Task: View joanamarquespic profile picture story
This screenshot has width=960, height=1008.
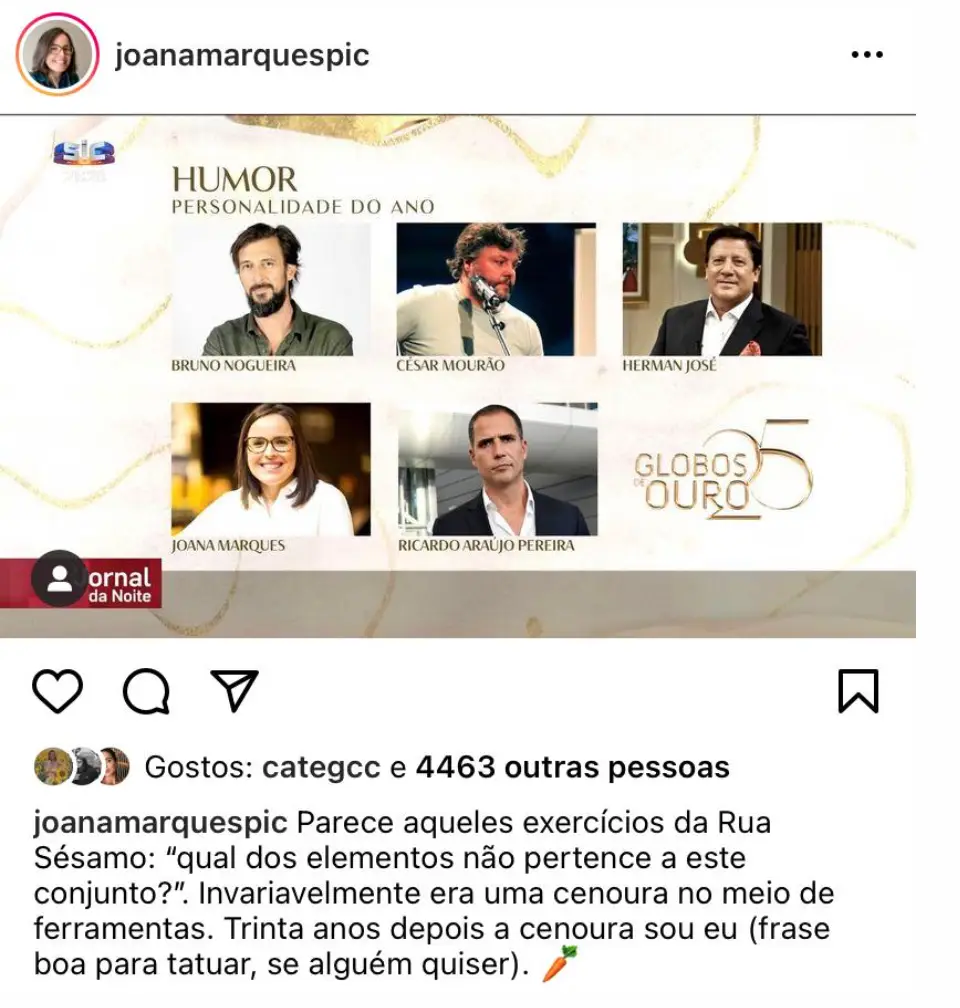Action: 57,55
